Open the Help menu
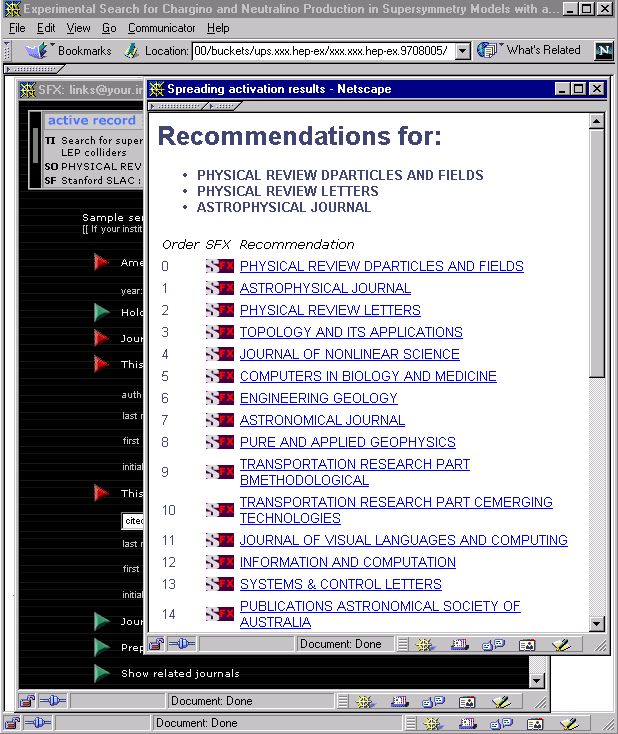Viewport: 618px width, 734px height. [218, 28]
